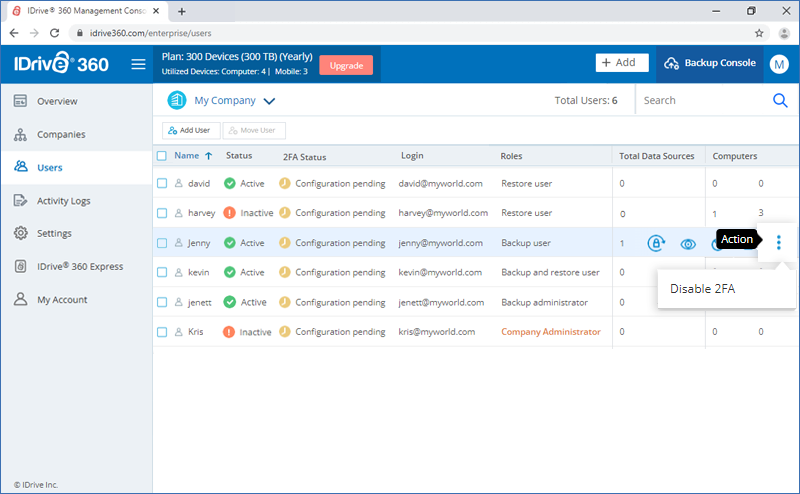The width and height of the screenshot is (800, 494).
Task: Click the Settings gear icon in sidebar
Action: coord(20,233)
